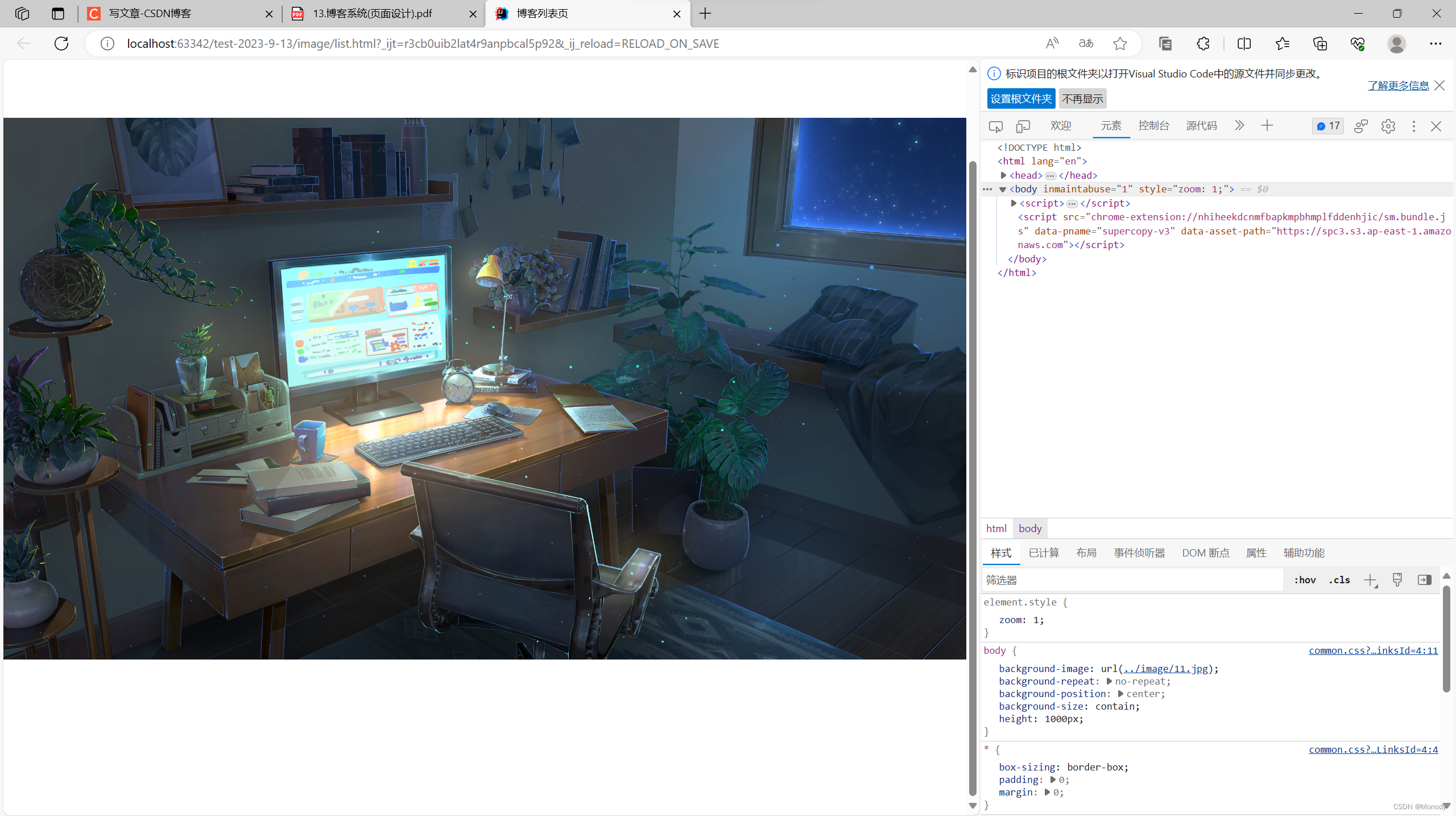This screenshot has width=1456, height=816.
Task: Expand background-repeat shorthand triangle
Action: coord(1109,681)
